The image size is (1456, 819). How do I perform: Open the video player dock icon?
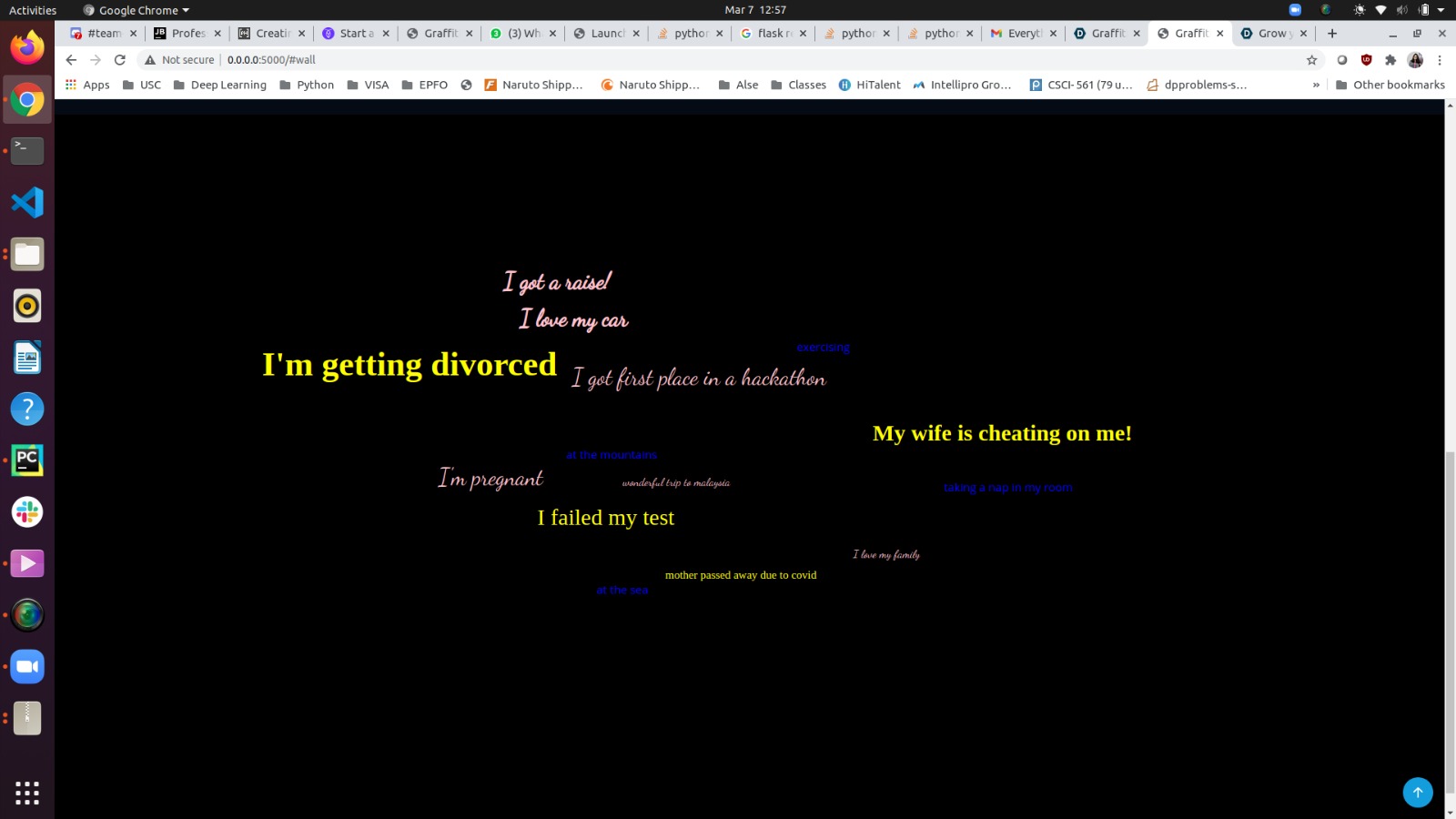pos(27,563)
